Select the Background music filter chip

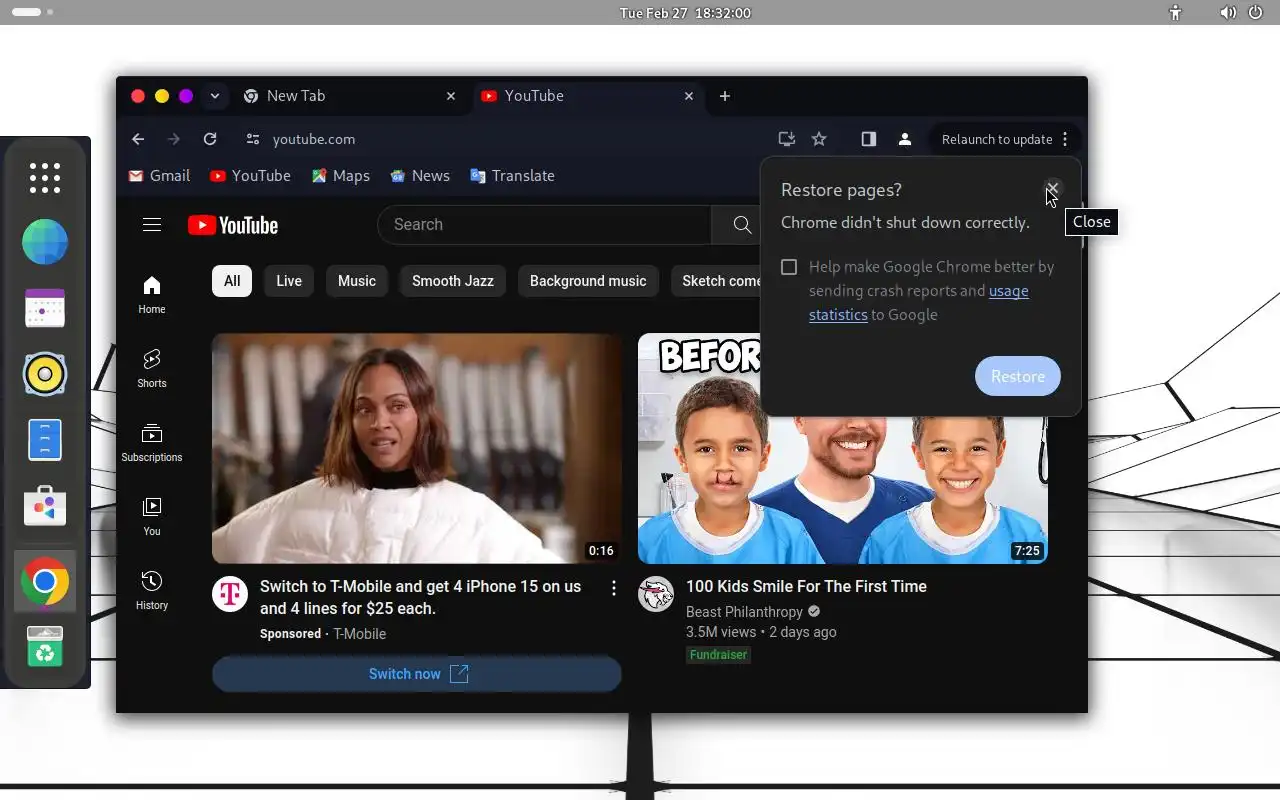click(x=588, y=281)
